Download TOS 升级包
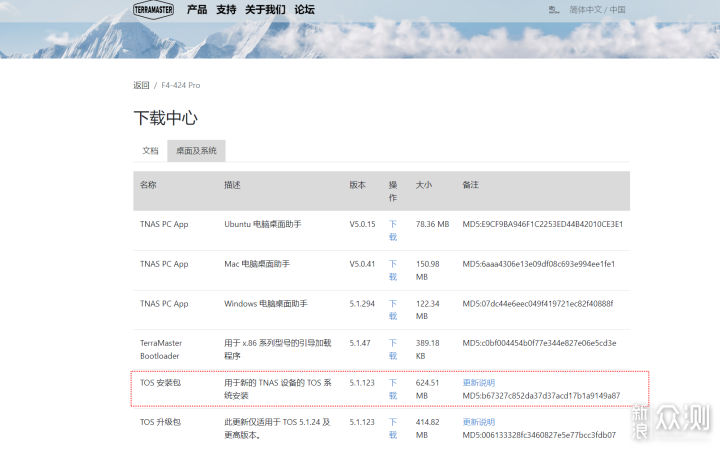Image resolution: width=720 pixels, height=449 pixels. [x=393, y=428]
